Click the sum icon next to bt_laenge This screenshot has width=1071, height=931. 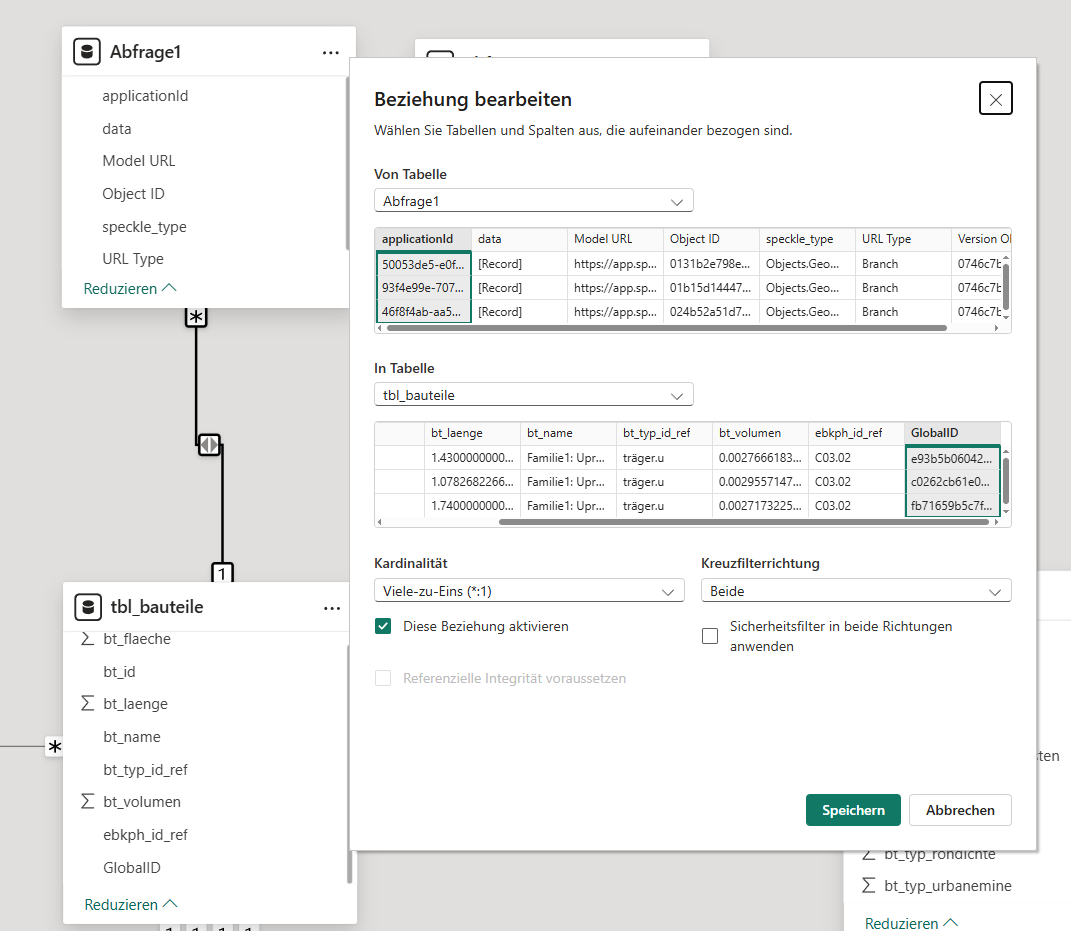tap(87, 704)
